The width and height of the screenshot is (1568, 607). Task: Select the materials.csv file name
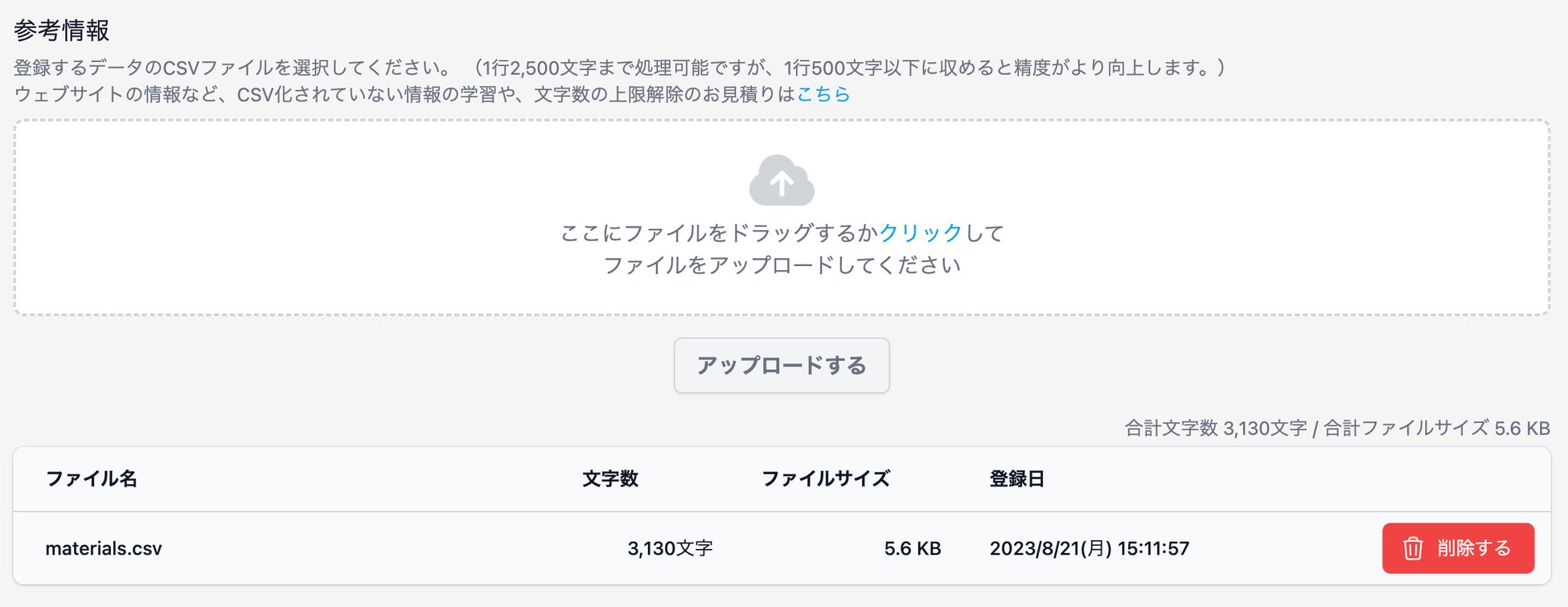[104, 548]
